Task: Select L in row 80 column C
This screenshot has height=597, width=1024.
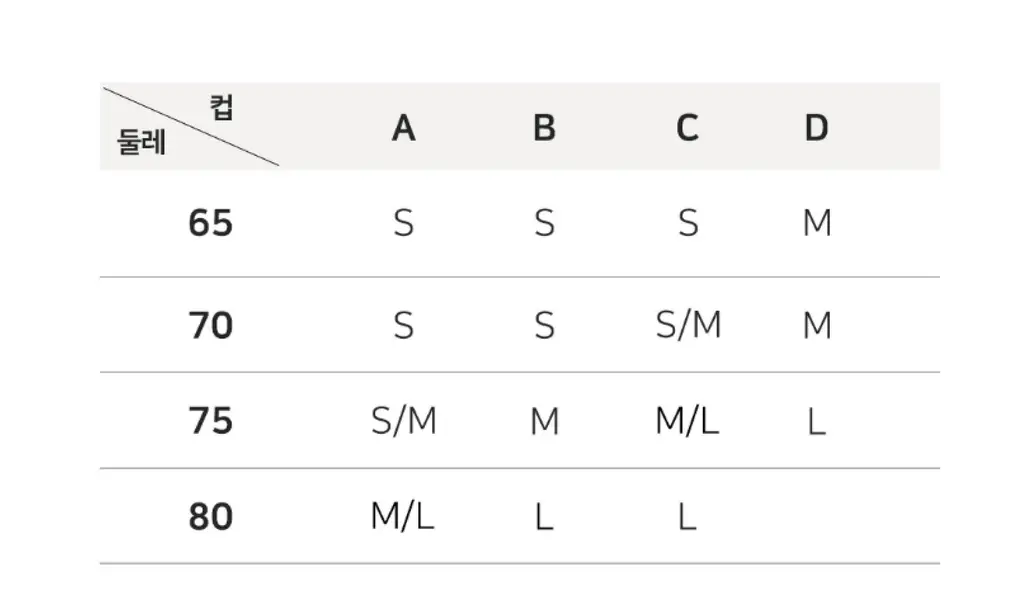Action: (x=687, y=517)
